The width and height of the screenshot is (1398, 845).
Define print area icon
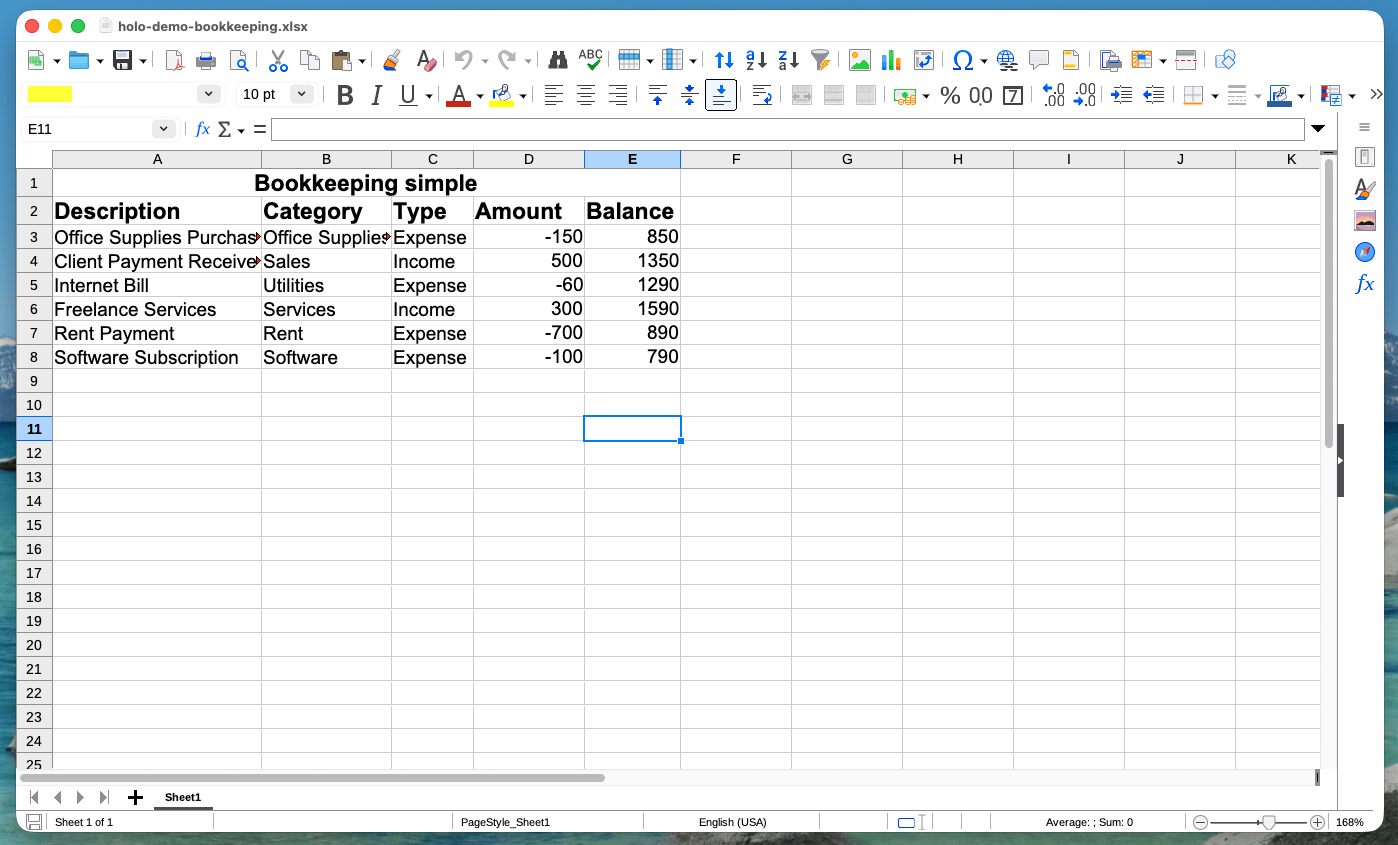pyautogui.click(x=1110, y=61)
